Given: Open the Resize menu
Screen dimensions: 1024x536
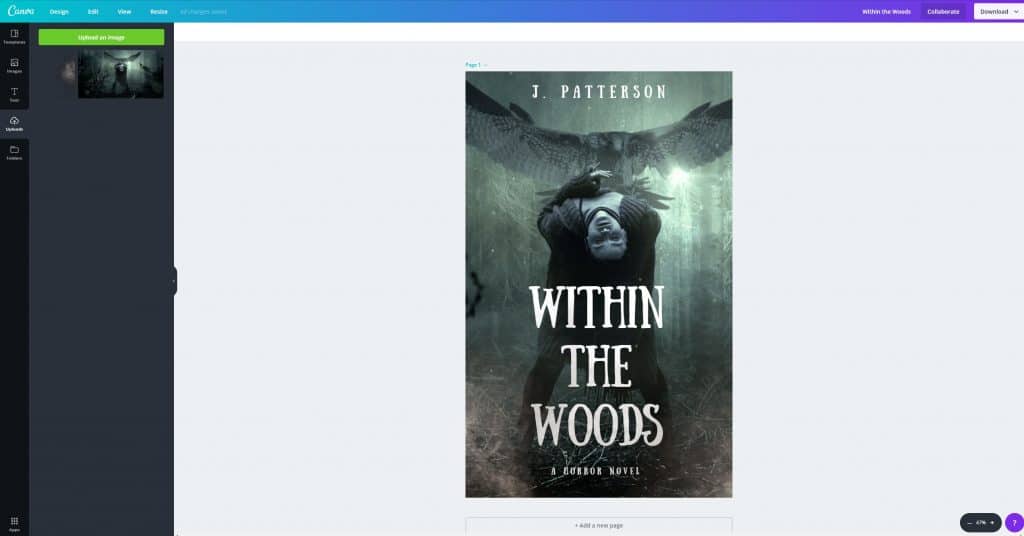Looking at the screenshot, I should (x=159, y=12).
